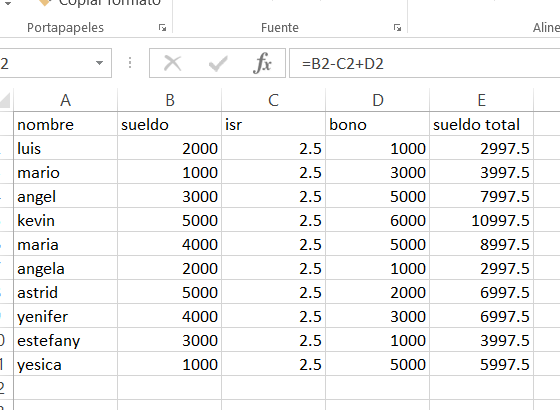This screenshot has width=560, height=410.
Task: Select the cell with name kevin
Action: tap(66, 220)
